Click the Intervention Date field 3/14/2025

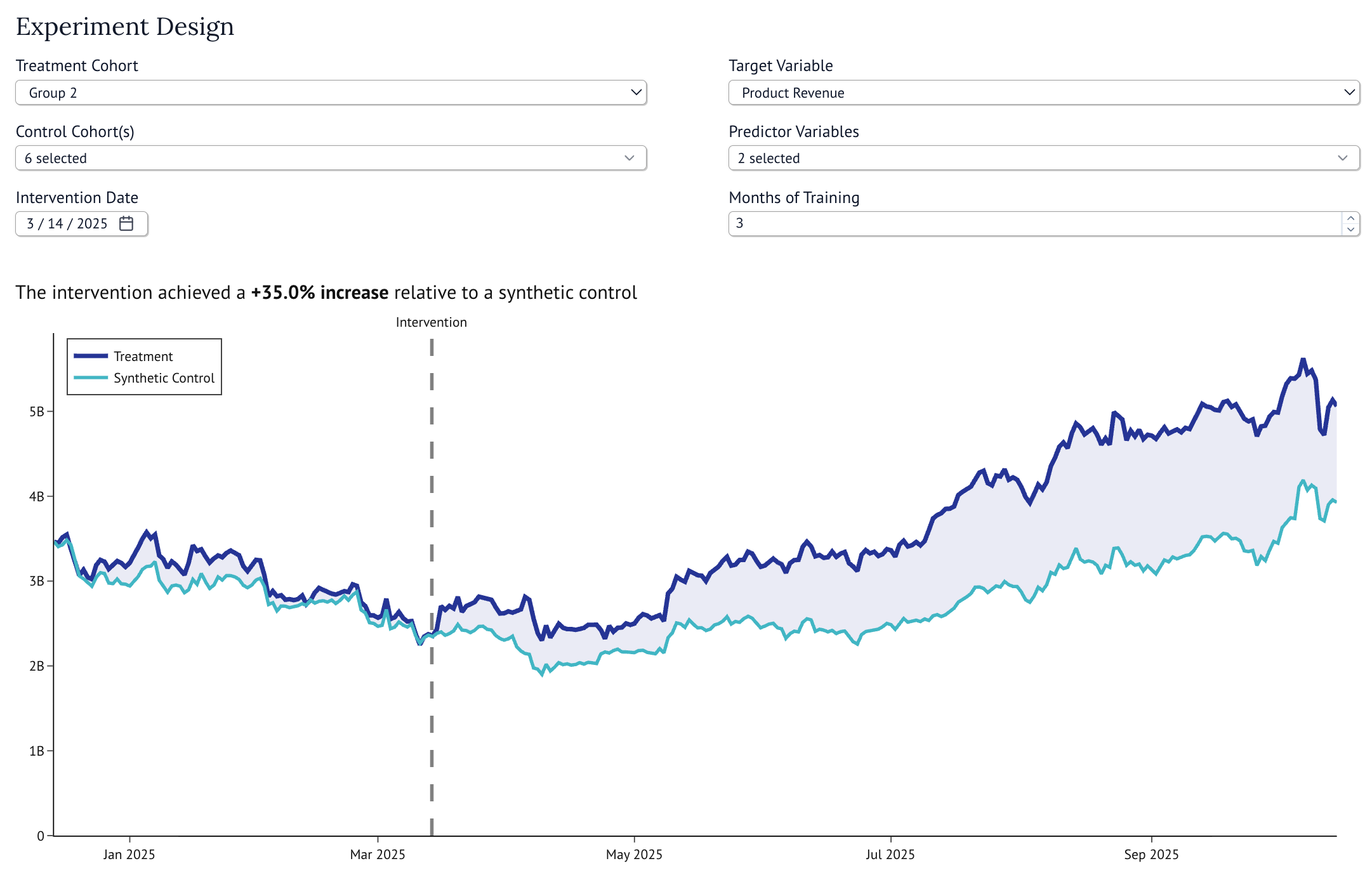pos(67,223)
